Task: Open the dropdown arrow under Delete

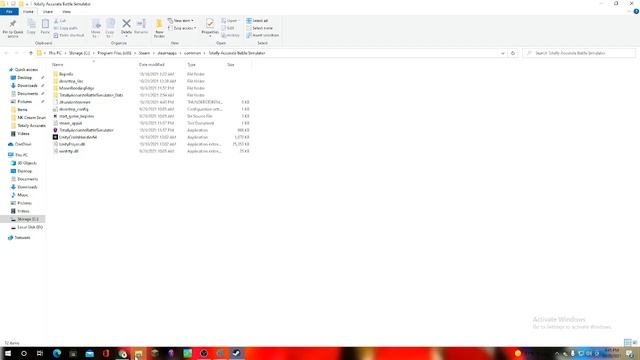Action: tap(126, 36)
